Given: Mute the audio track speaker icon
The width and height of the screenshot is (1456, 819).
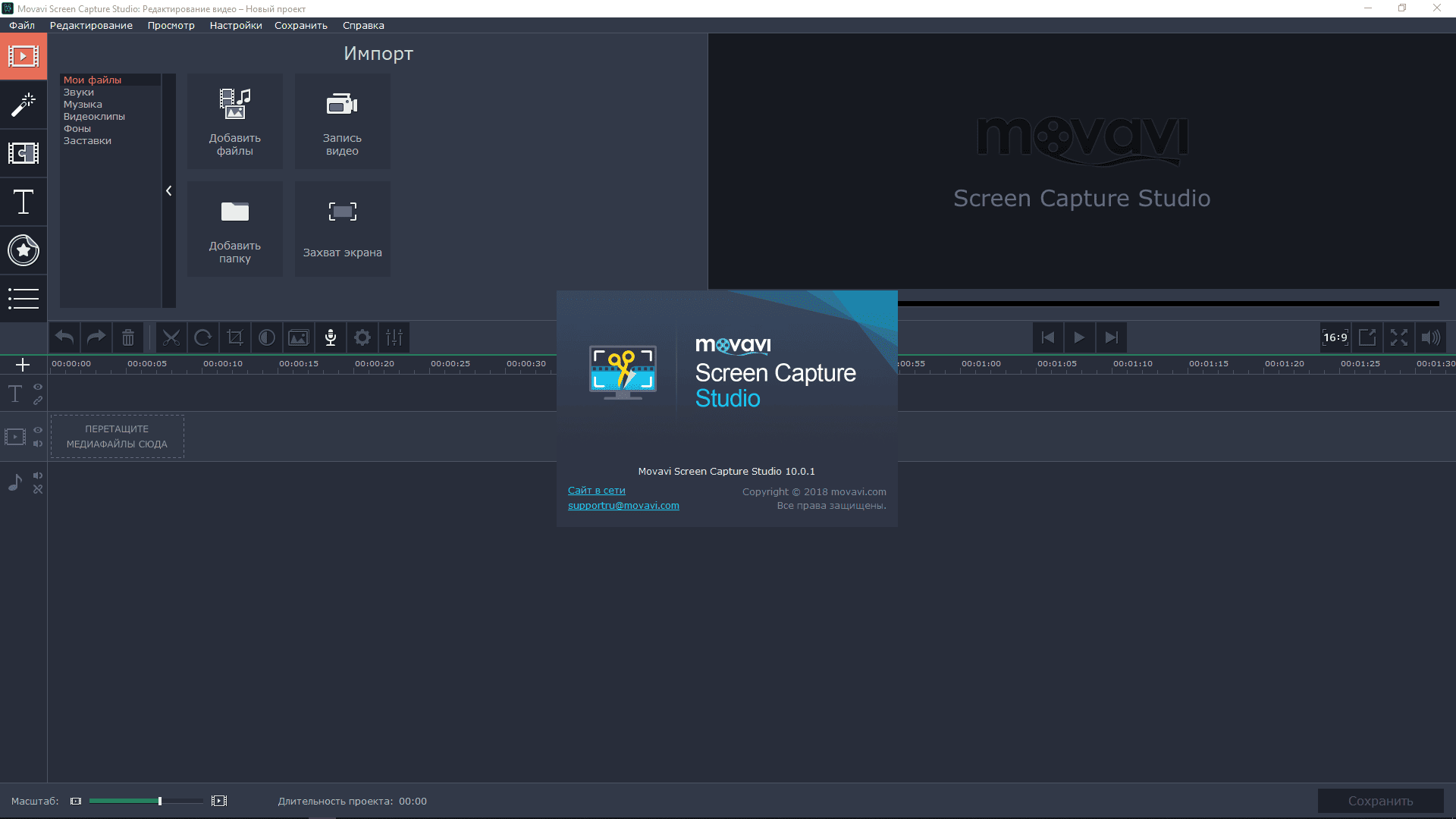Looking at the screenshot, I should click(x=38, y=475).
